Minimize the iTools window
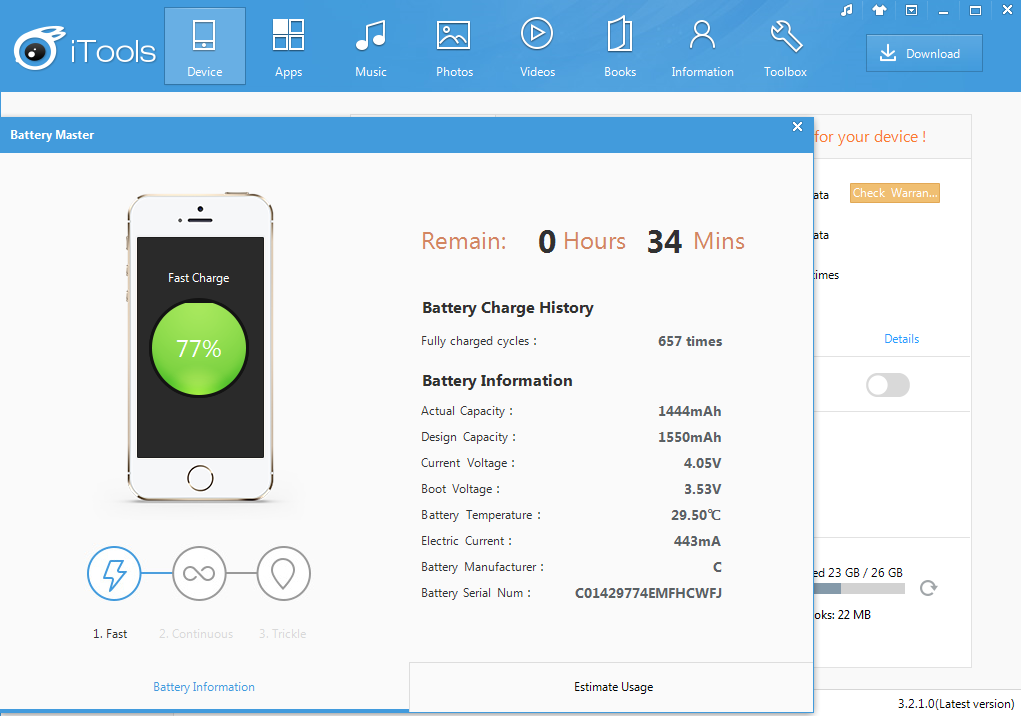The height and width of the screenshot is (716, 1021). click(944, 11)
